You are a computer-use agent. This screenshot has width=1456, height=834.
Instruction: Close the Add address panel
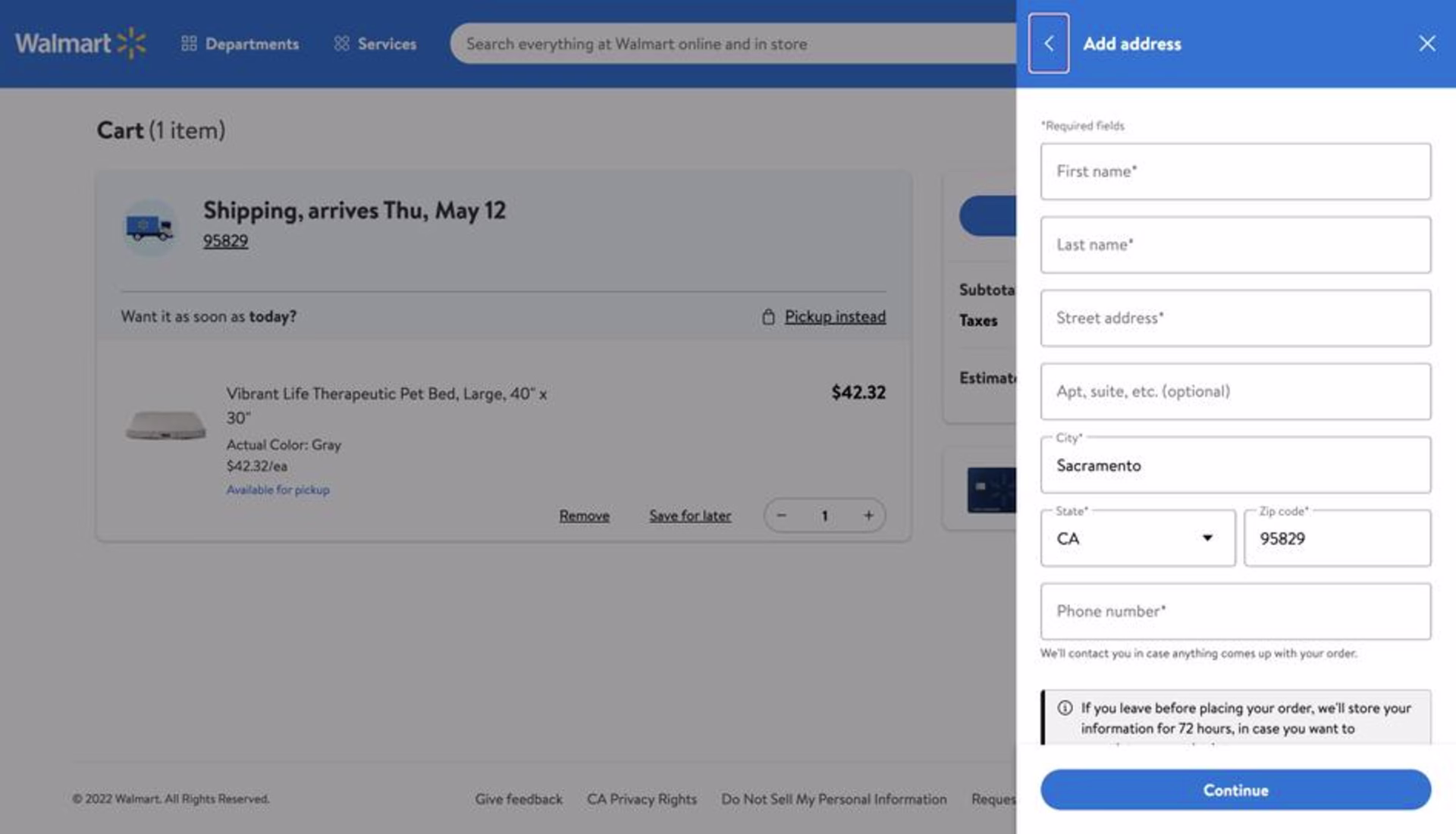[1426, 43]
